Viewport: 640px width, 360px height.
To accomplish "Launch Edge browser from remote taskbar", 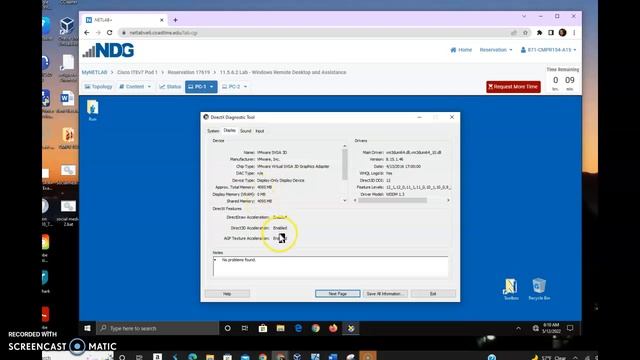I will pos(298,328).
